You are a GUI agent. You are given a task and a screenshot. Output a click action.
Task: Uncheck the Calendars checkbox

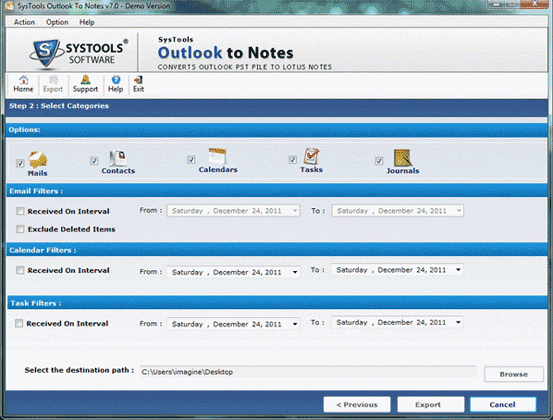tap(191, 160)
